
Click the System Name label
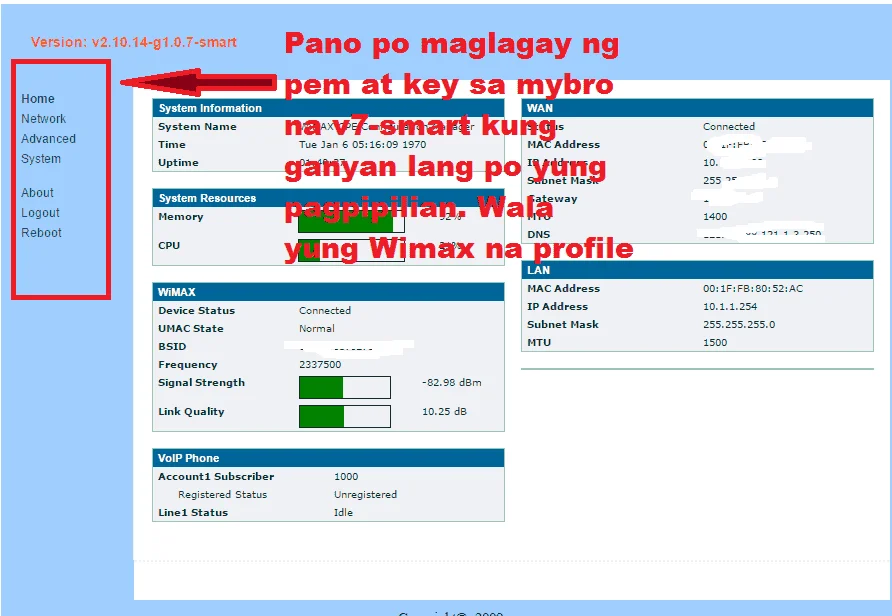tap(197, 126)
